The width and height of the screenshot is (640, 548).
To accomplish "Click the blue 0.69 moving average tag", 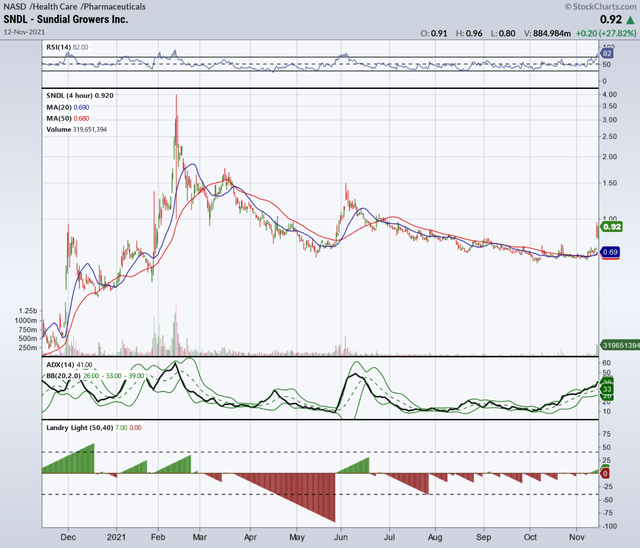I will (x=610, y=252).
